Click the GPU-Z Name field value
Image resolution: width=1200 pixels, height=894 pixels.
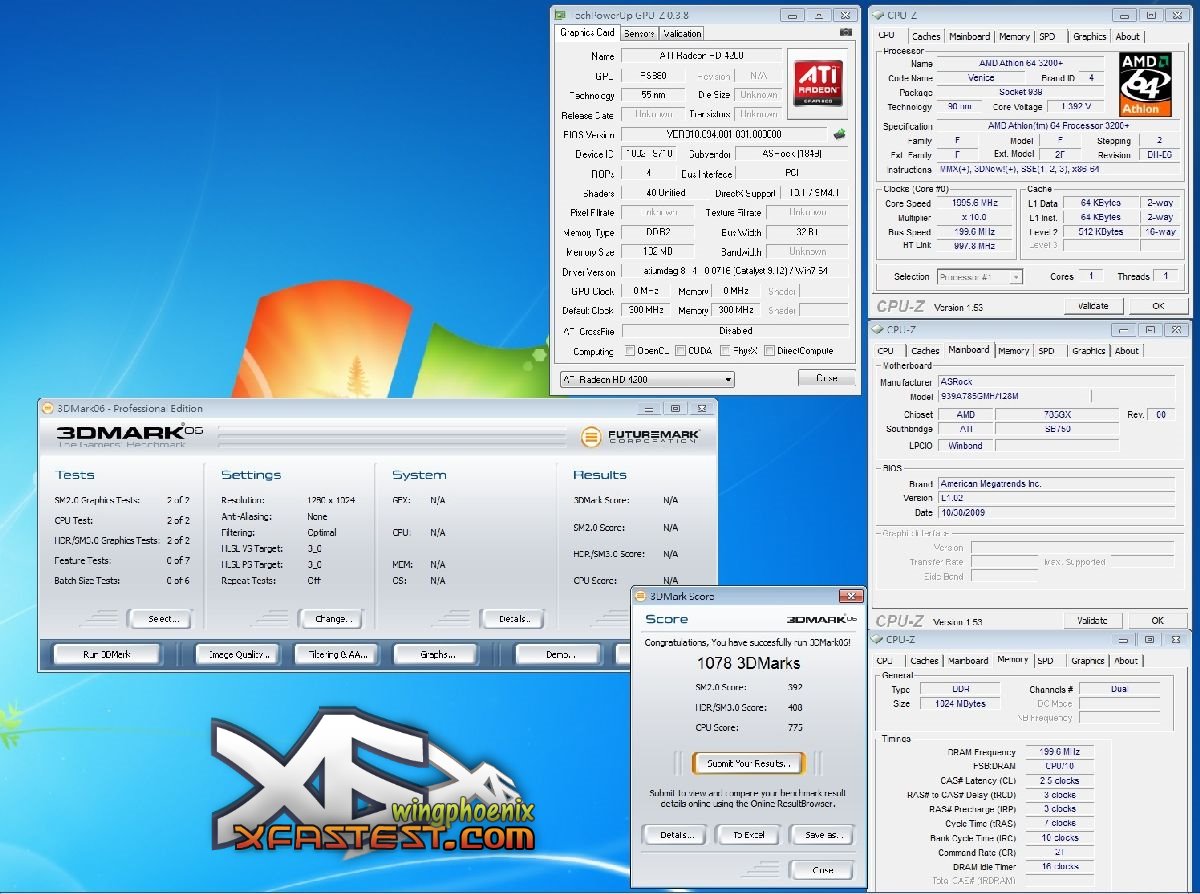pyautogui.click(x=701, y=56)
